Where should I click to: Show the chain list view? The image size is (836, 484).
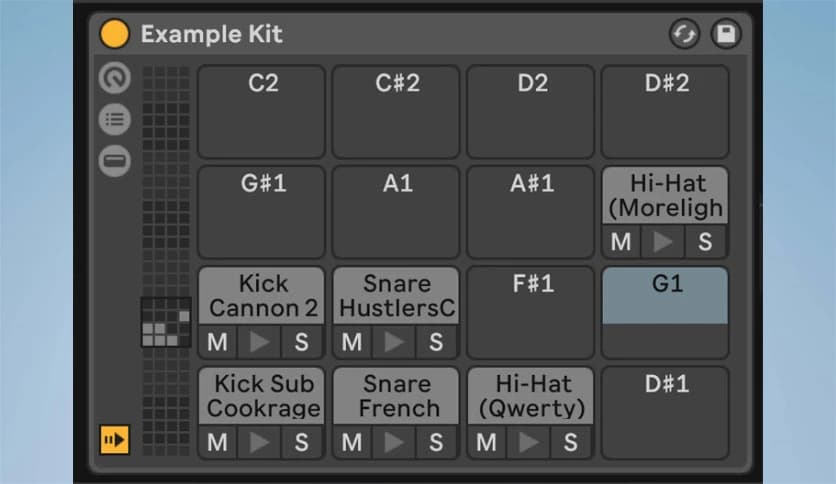click(x=115, y=120)
